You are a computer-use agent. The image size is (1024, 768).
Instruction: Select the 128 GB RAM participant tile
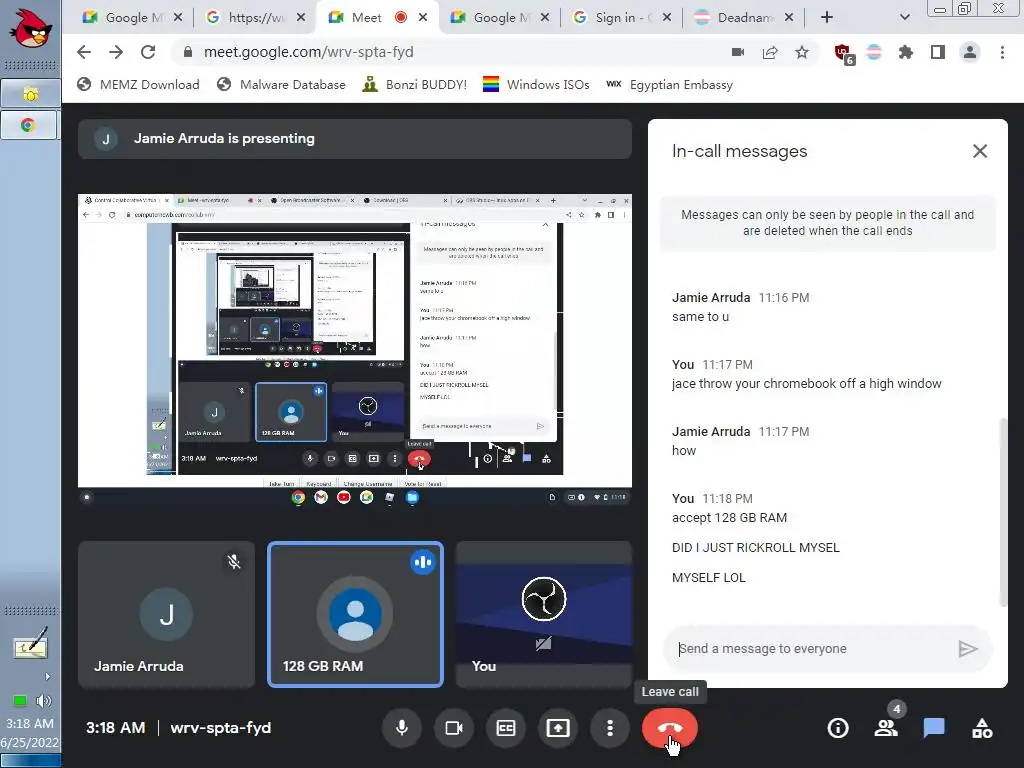tap(355, 615)
